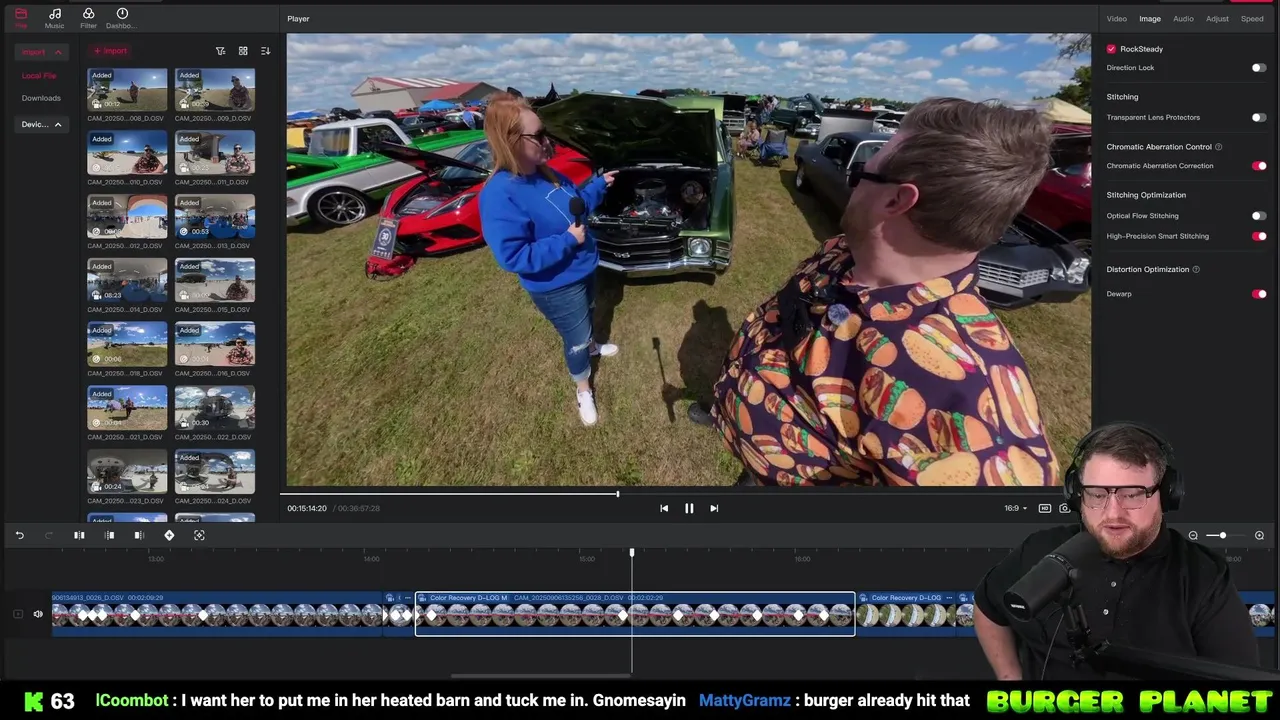Viewport: 1280px width, 720px height.
Task: Select the selected 0028_D.OSV timeline clip
Action: [x=635, y=613]
